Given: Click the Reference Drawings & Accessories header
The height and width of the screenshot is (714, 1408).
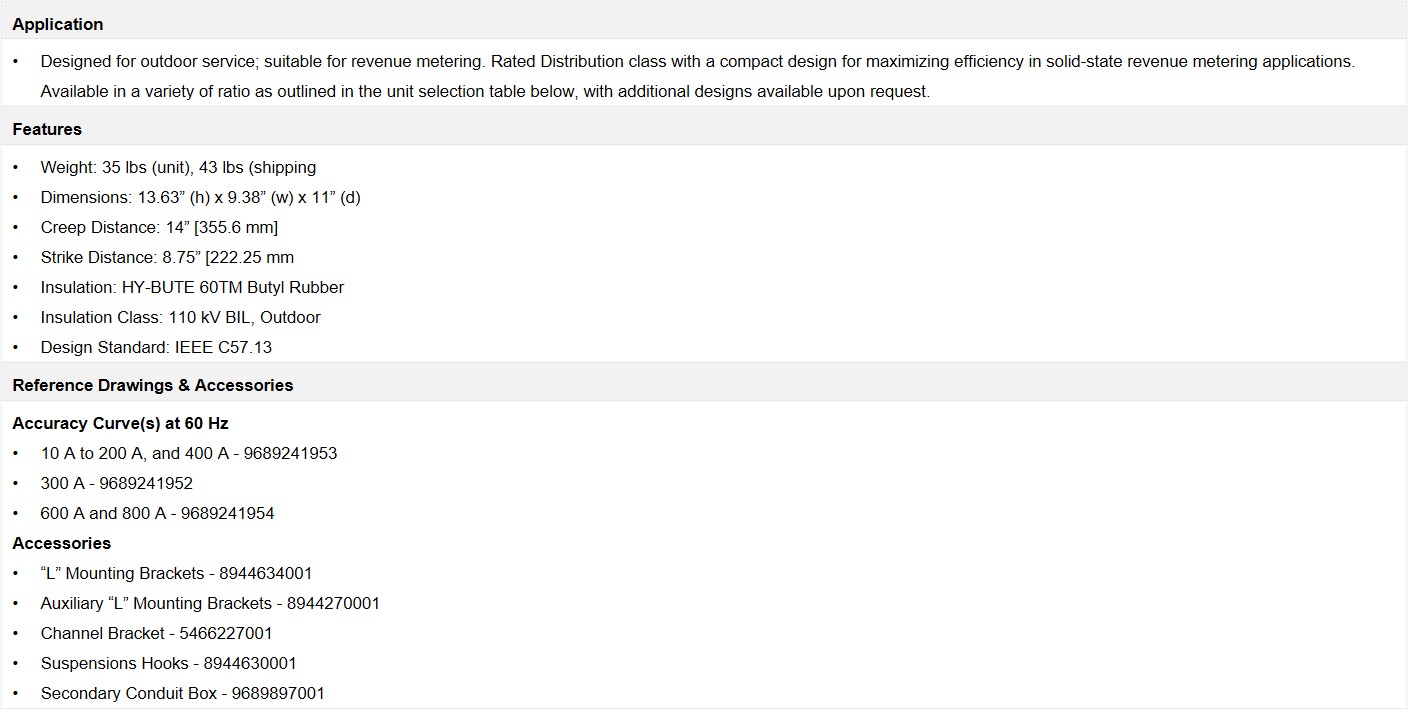Looking at the screenshot, I should pos(153,385).
